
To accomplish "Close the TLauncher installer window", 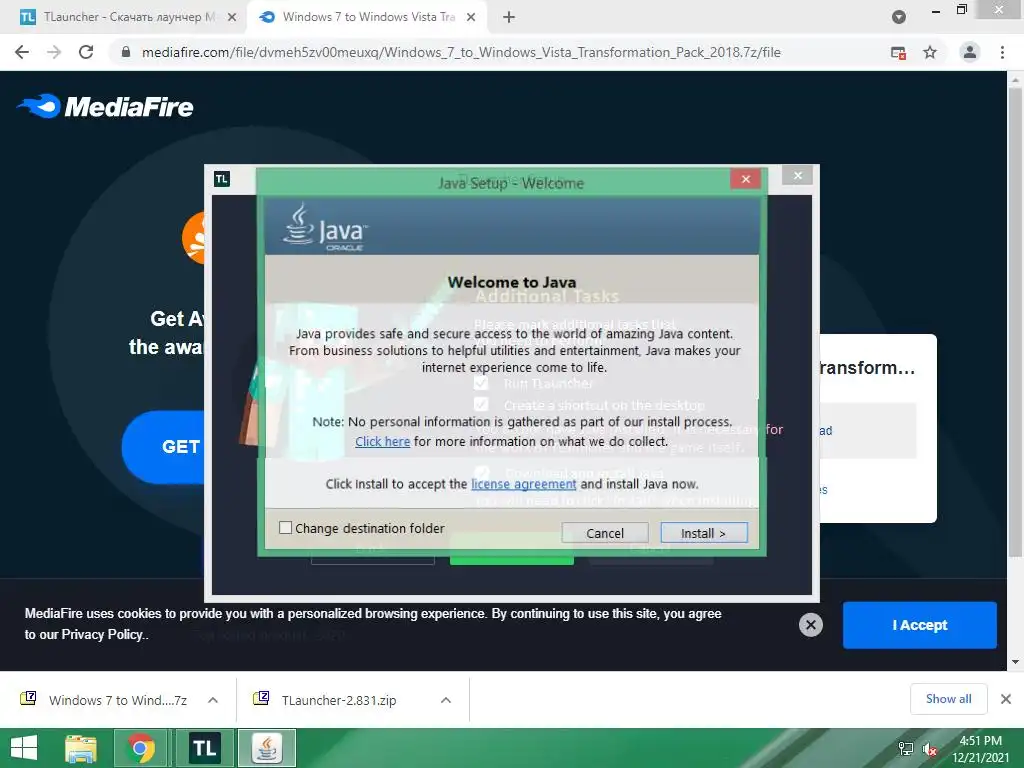I will pyautogui.click(x=797, y=175).
